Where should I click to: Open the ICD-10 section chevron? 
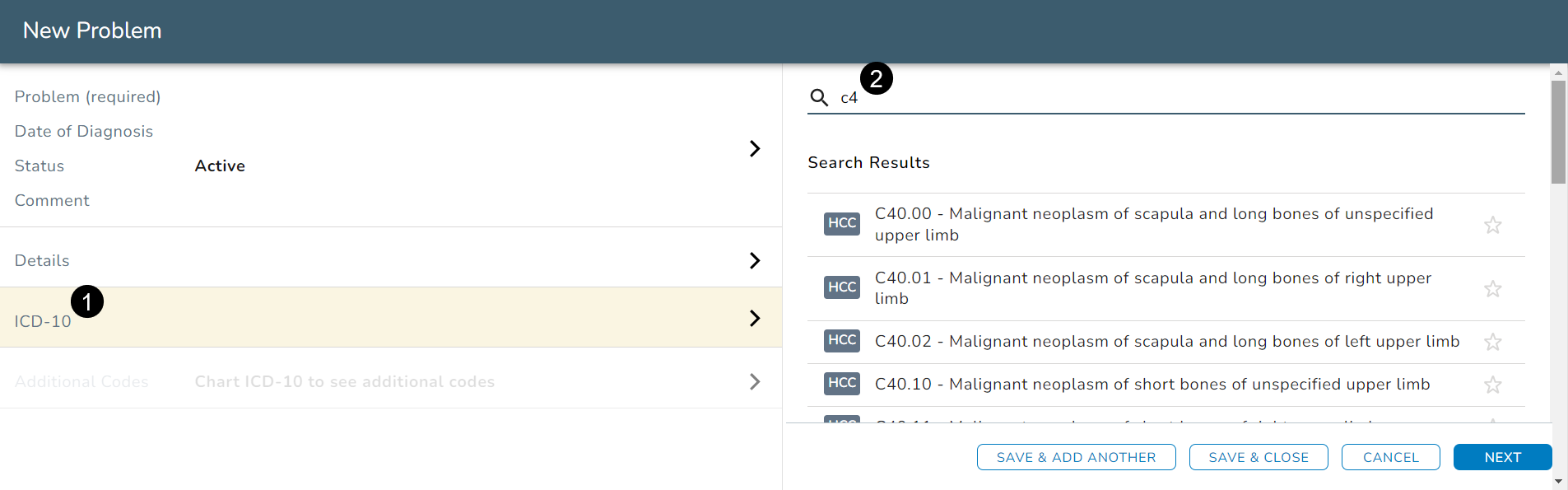point(754,318)
